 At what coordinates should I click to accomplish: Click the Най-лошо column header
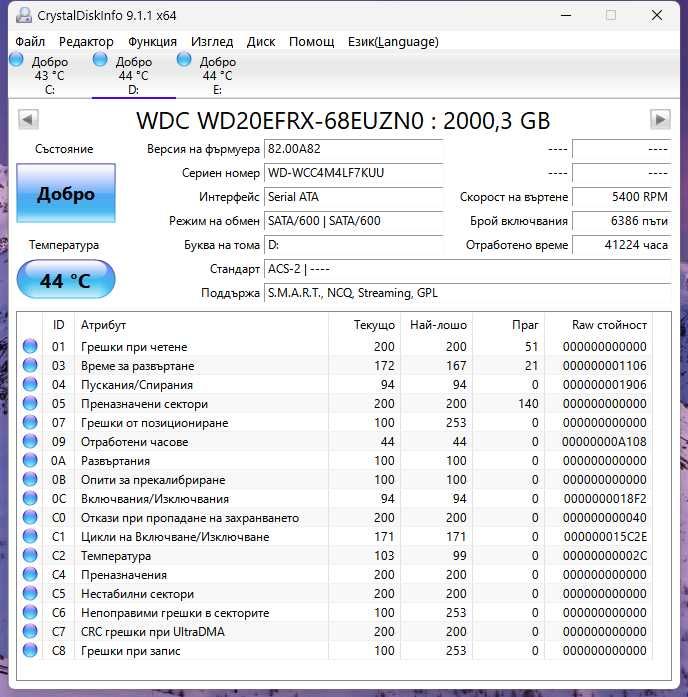pyautogui.click(x=437, y=325)
